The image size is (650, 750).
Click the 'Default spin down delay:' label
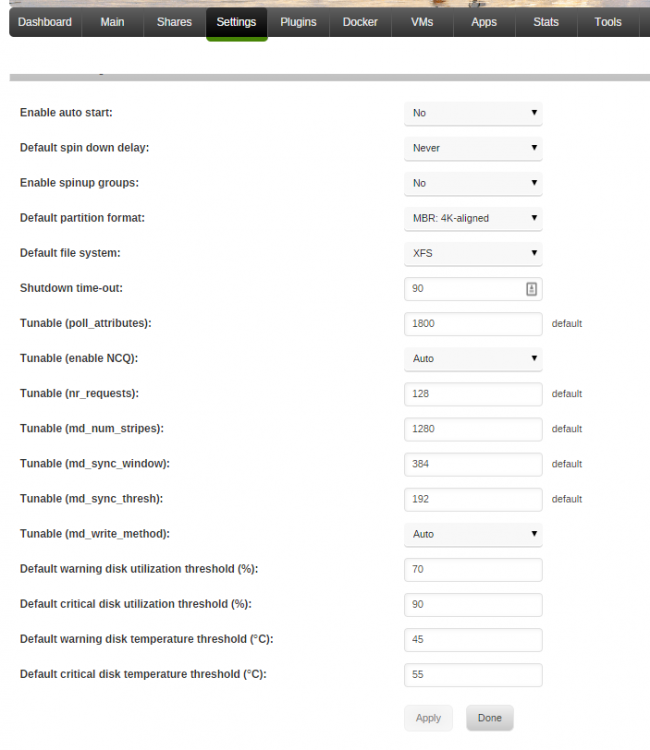[x=84, y=148]
